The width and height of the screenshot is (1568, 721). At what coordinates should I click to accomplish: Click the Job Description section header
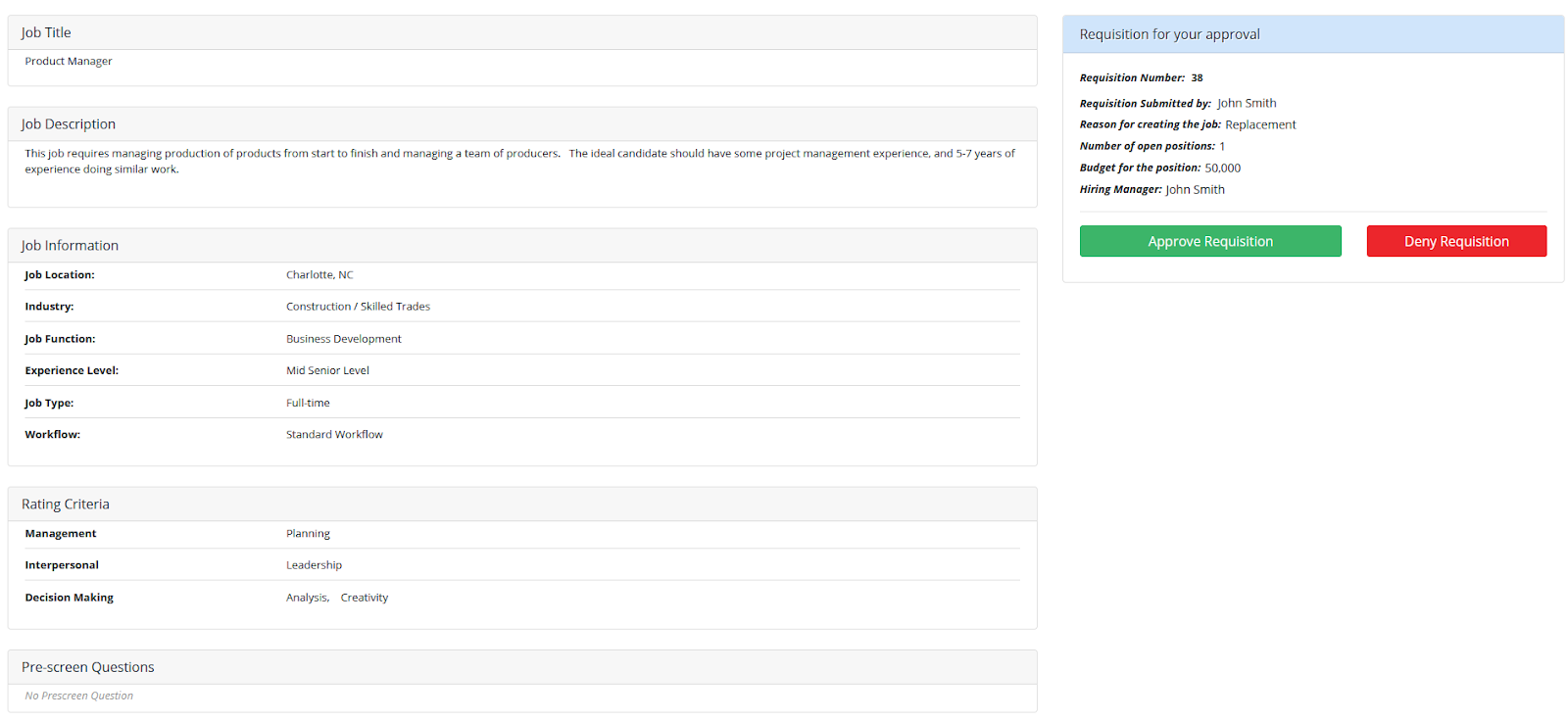69,124
